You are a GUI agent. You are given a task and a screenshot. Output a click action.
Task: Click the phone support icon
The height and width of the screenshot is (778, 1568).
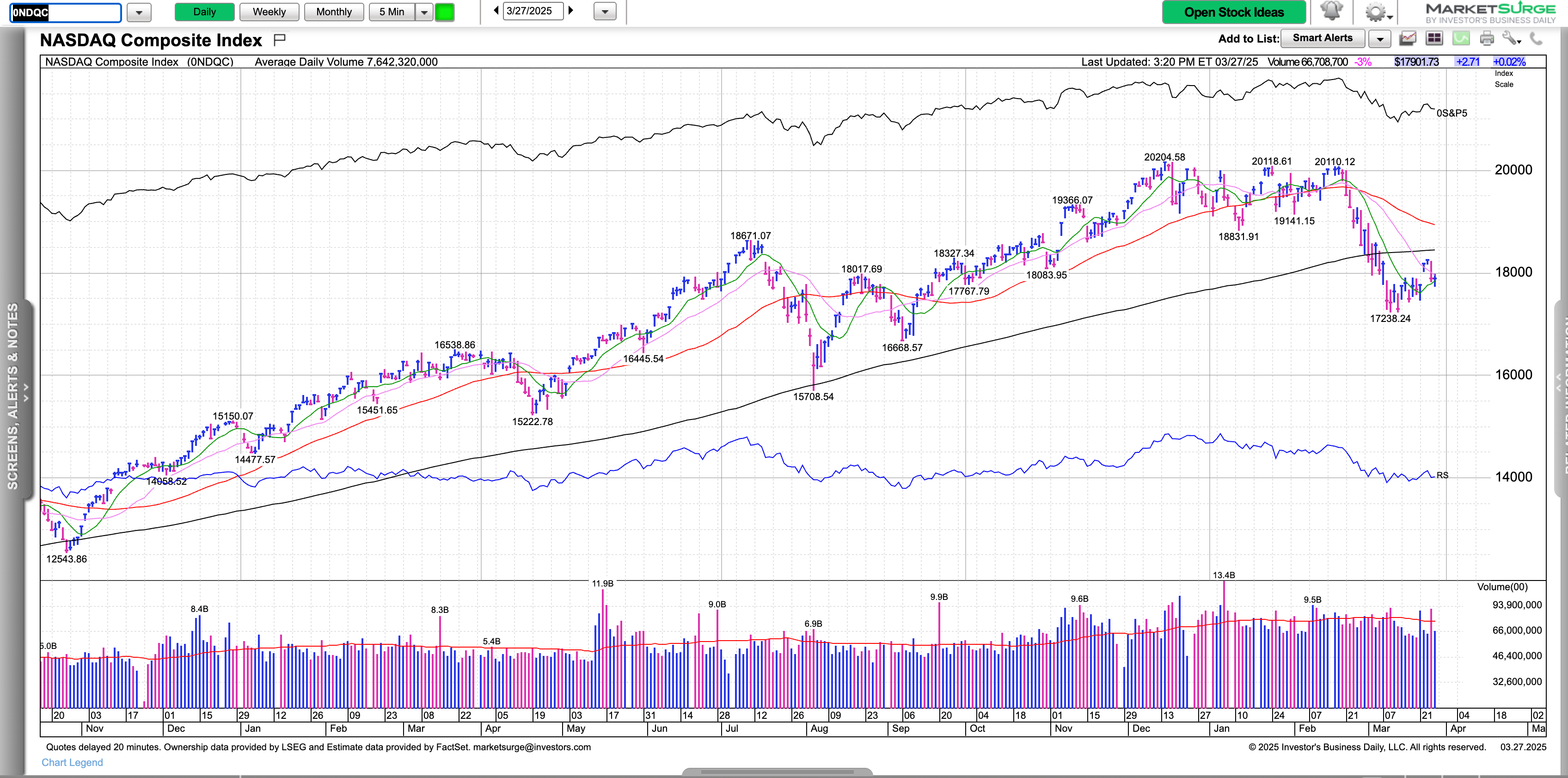(1537, 39)
